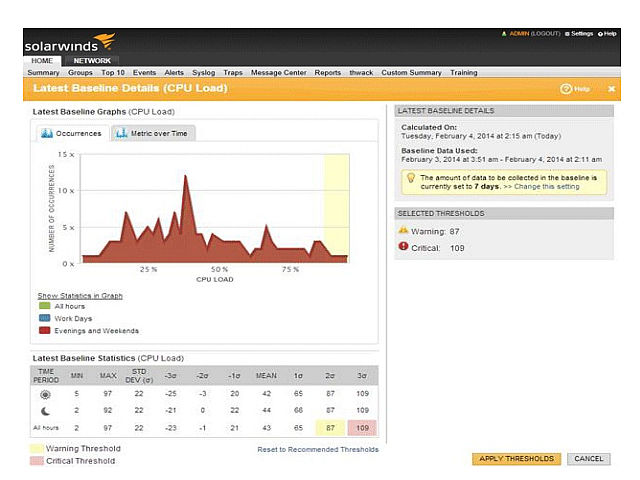Click the highlighted 87 cell in All hours row

coord(330,428)
